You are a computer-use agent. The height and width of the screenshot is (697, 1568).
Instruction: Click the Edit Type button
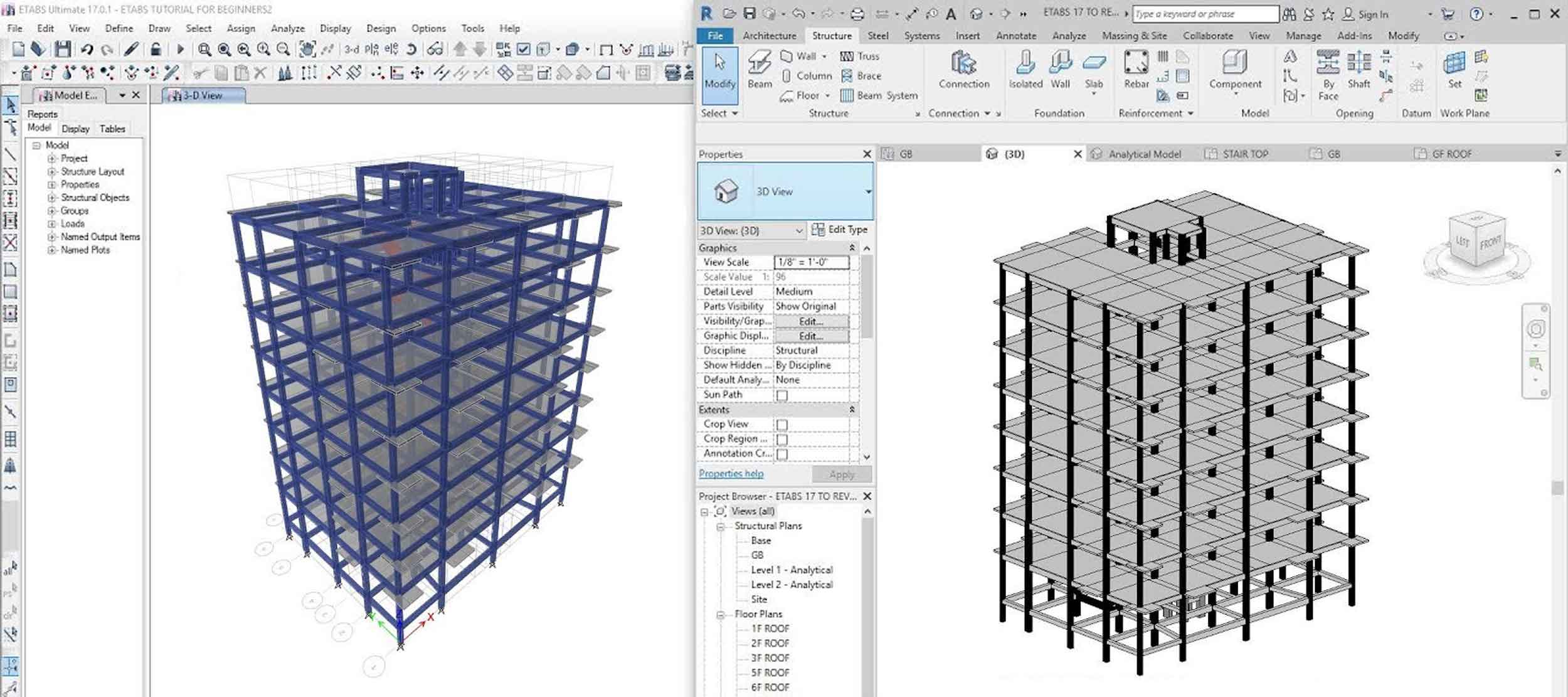(x=839, y=230)
